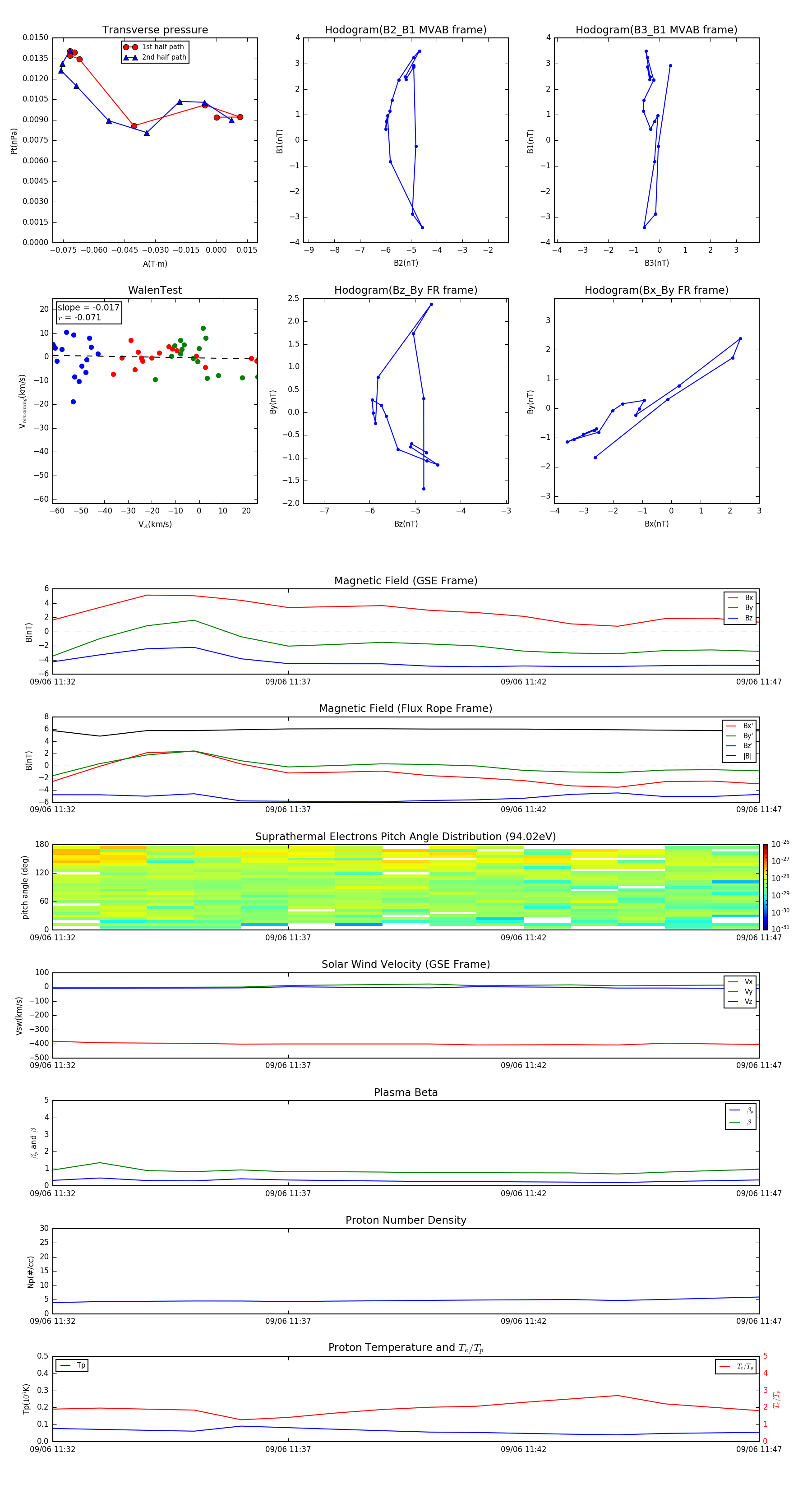Click the '09/06 11:37' tick under GSE magnetic field plot
Viewport: 812px width, 1489px height.
click(x=288, y=682)
